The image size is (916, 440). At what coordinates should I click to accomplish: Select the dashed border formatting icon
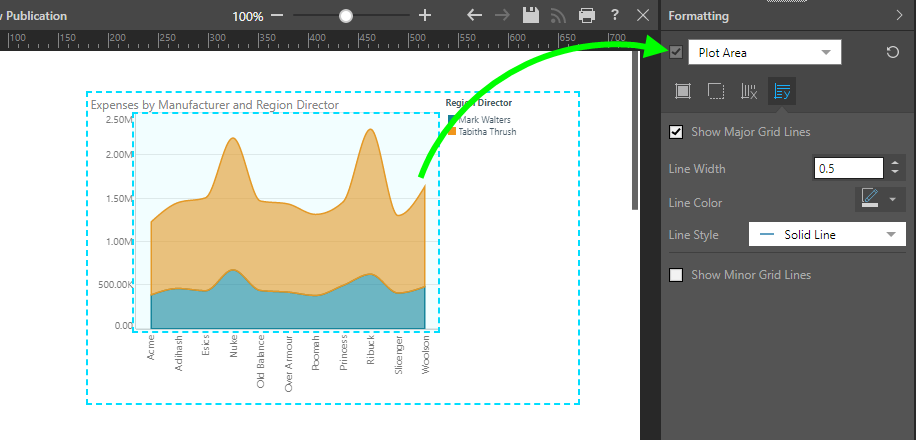[716, 91]
